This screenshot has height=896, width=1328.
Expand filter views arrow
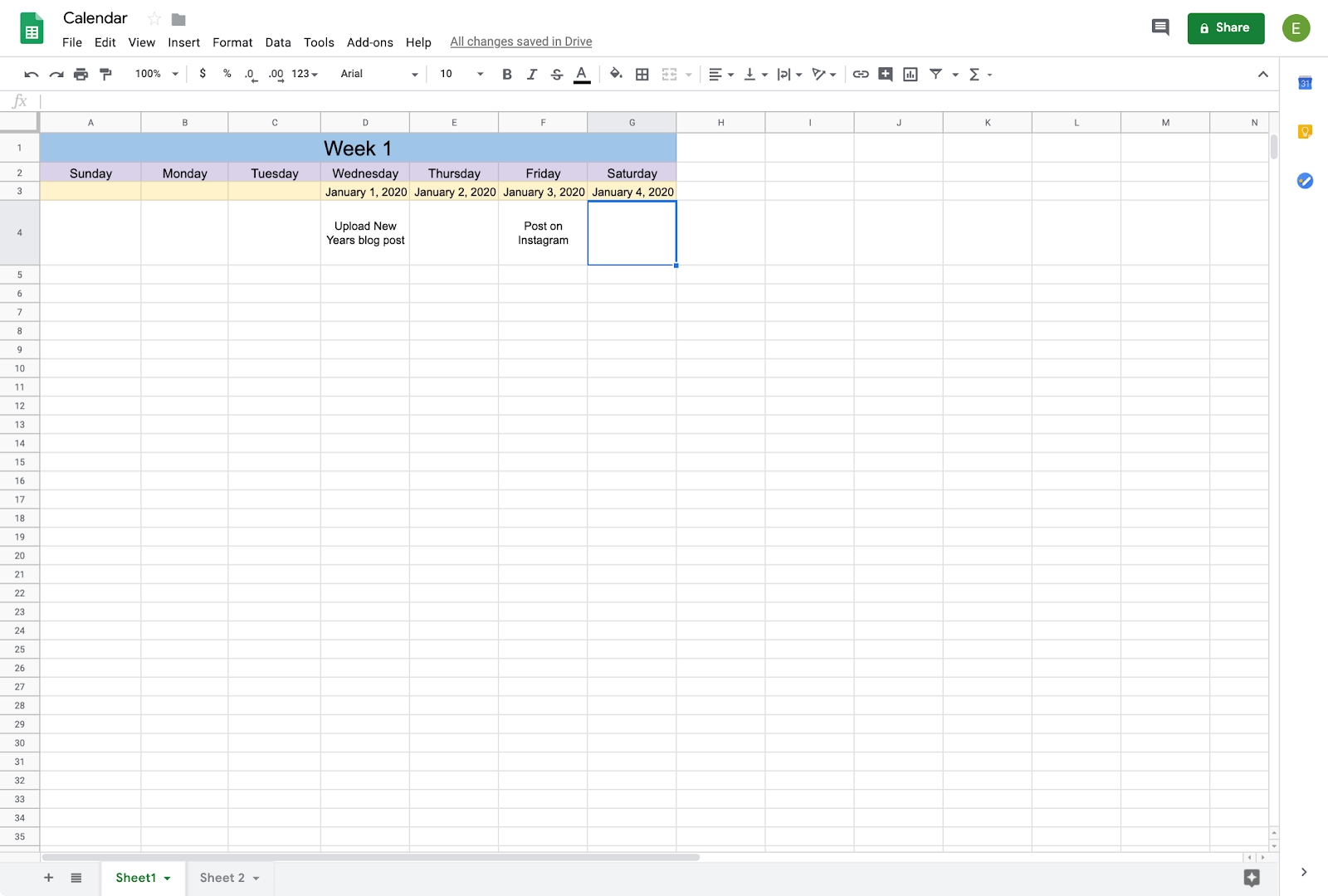tap(955, 75)
